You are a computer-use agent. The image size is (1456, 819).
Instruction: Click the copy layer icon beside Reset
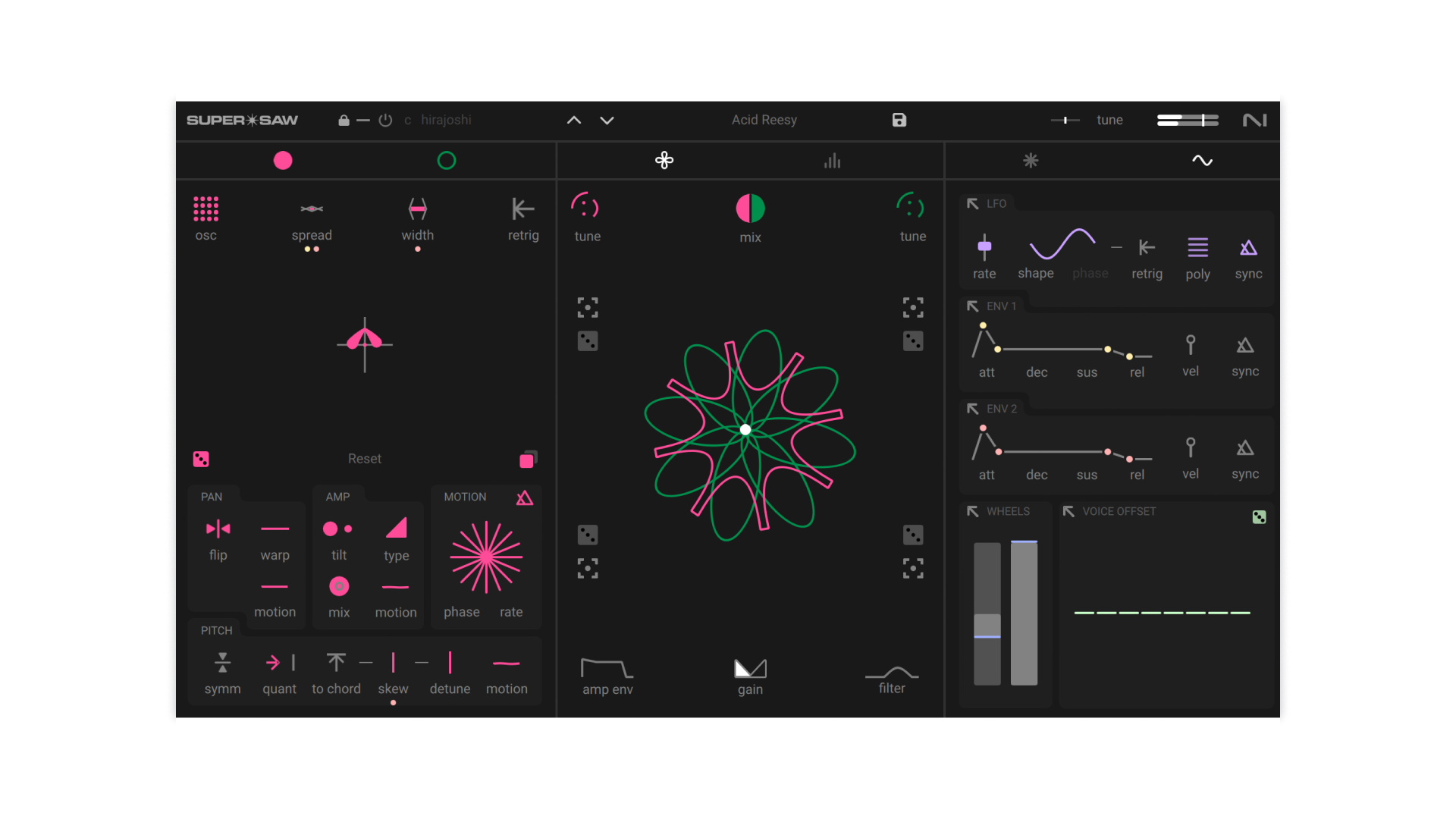tap(529, 459)
